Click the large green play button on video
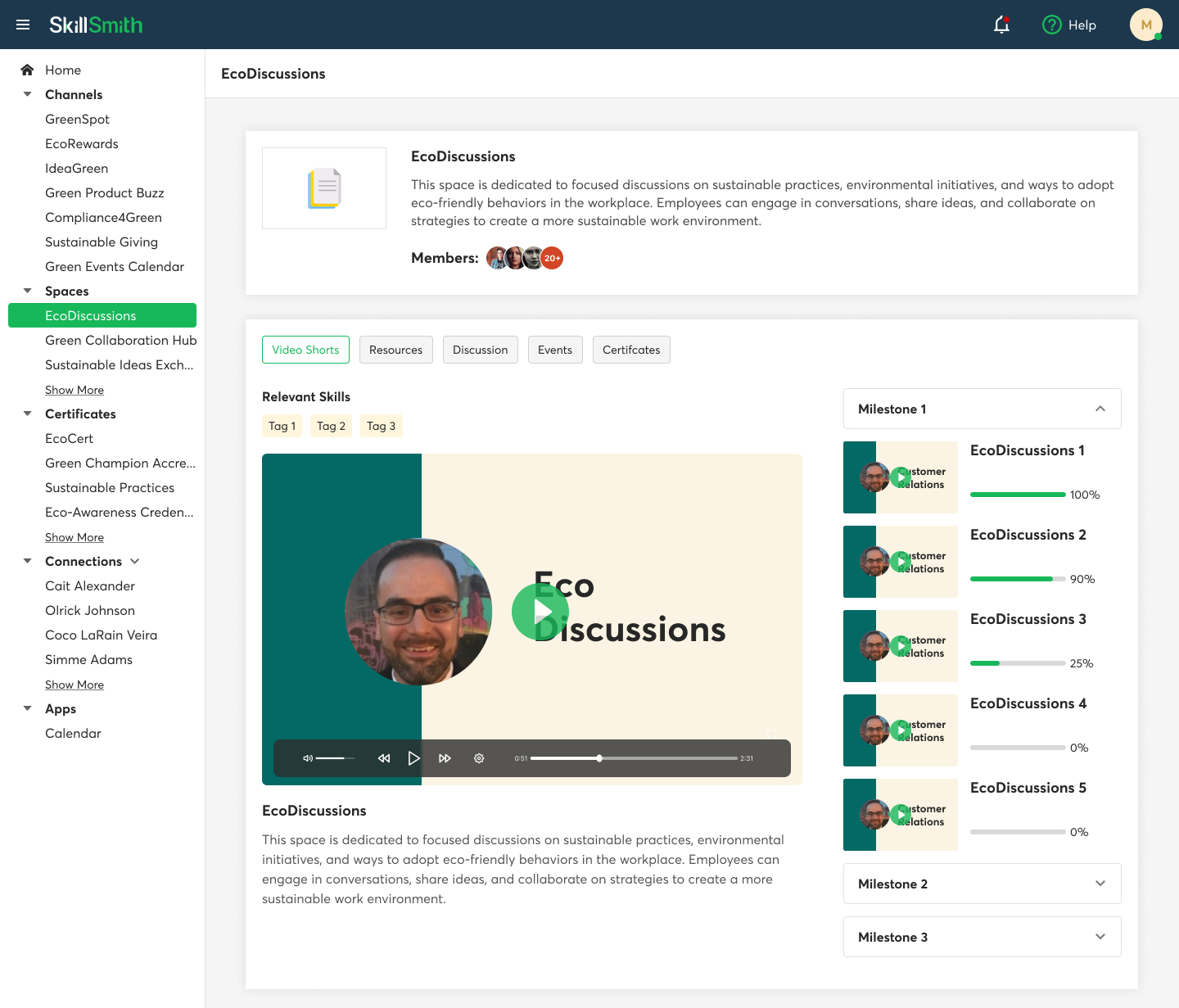This screenshot has width=1179, height=1008. pyautogui.click(x=540, y=611)
